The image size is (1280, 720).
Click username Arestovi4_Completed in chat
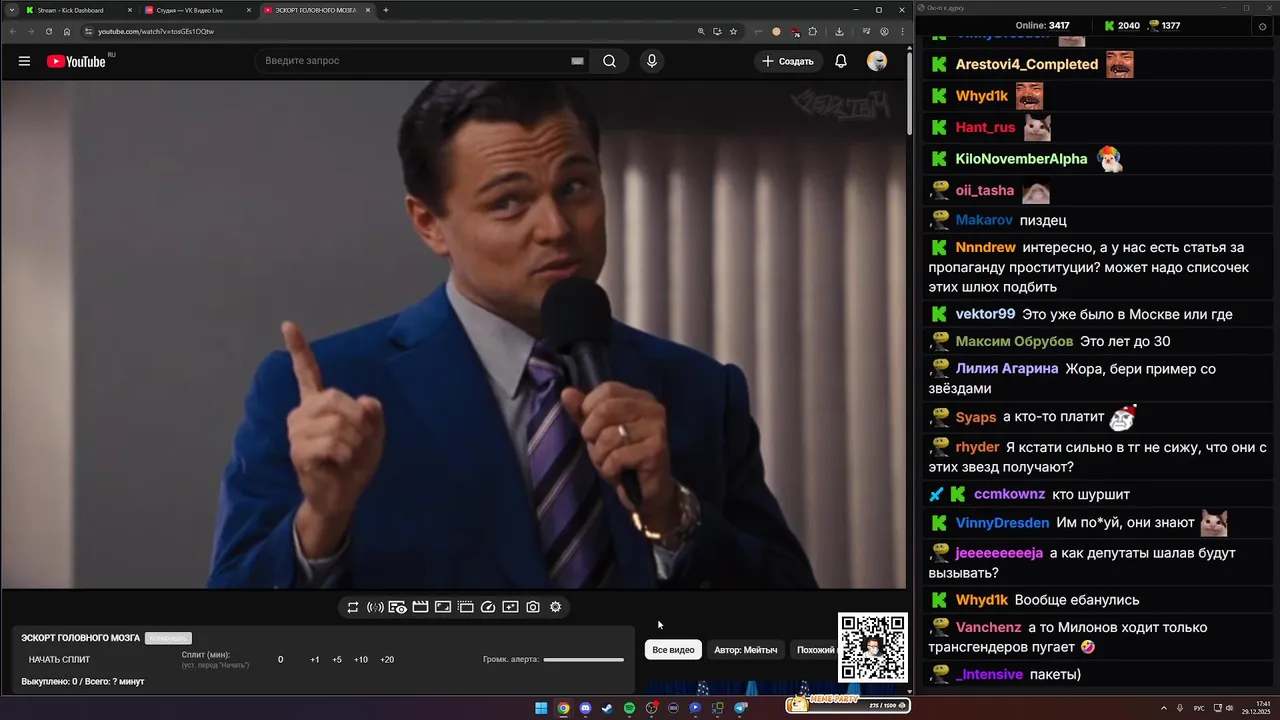coord(1027,64)
